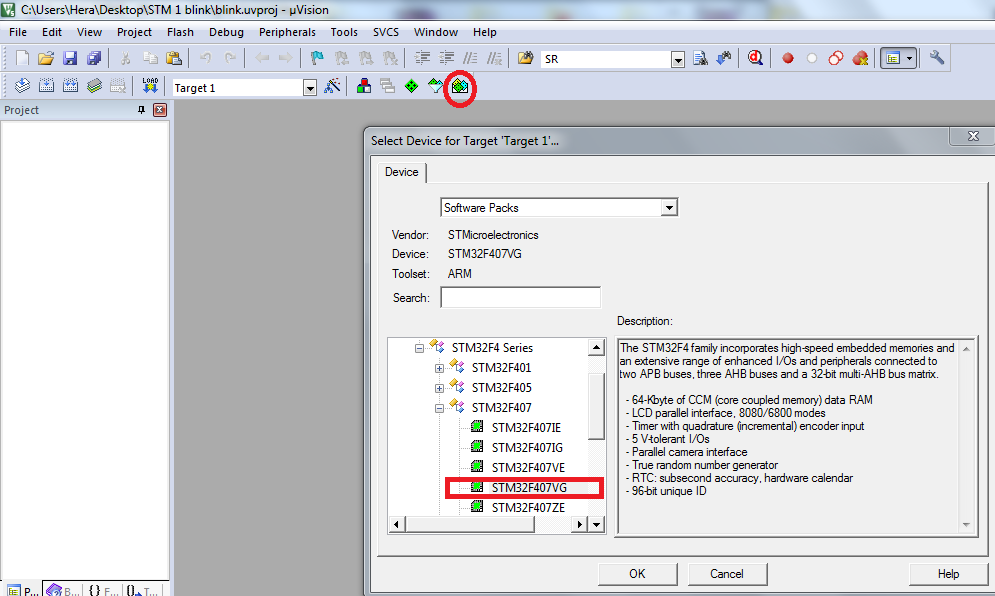The height and width of the screenshot is (596, 995).
Task: Navigate backwards with the left arrow icon
Action: point(262,58)
